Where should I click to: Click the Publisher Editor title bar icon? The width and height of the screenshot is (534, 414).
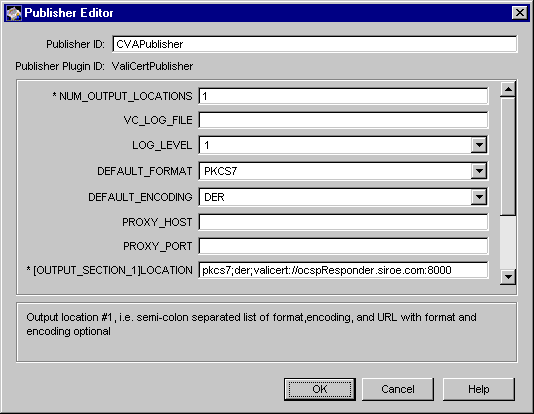[14, 13]
